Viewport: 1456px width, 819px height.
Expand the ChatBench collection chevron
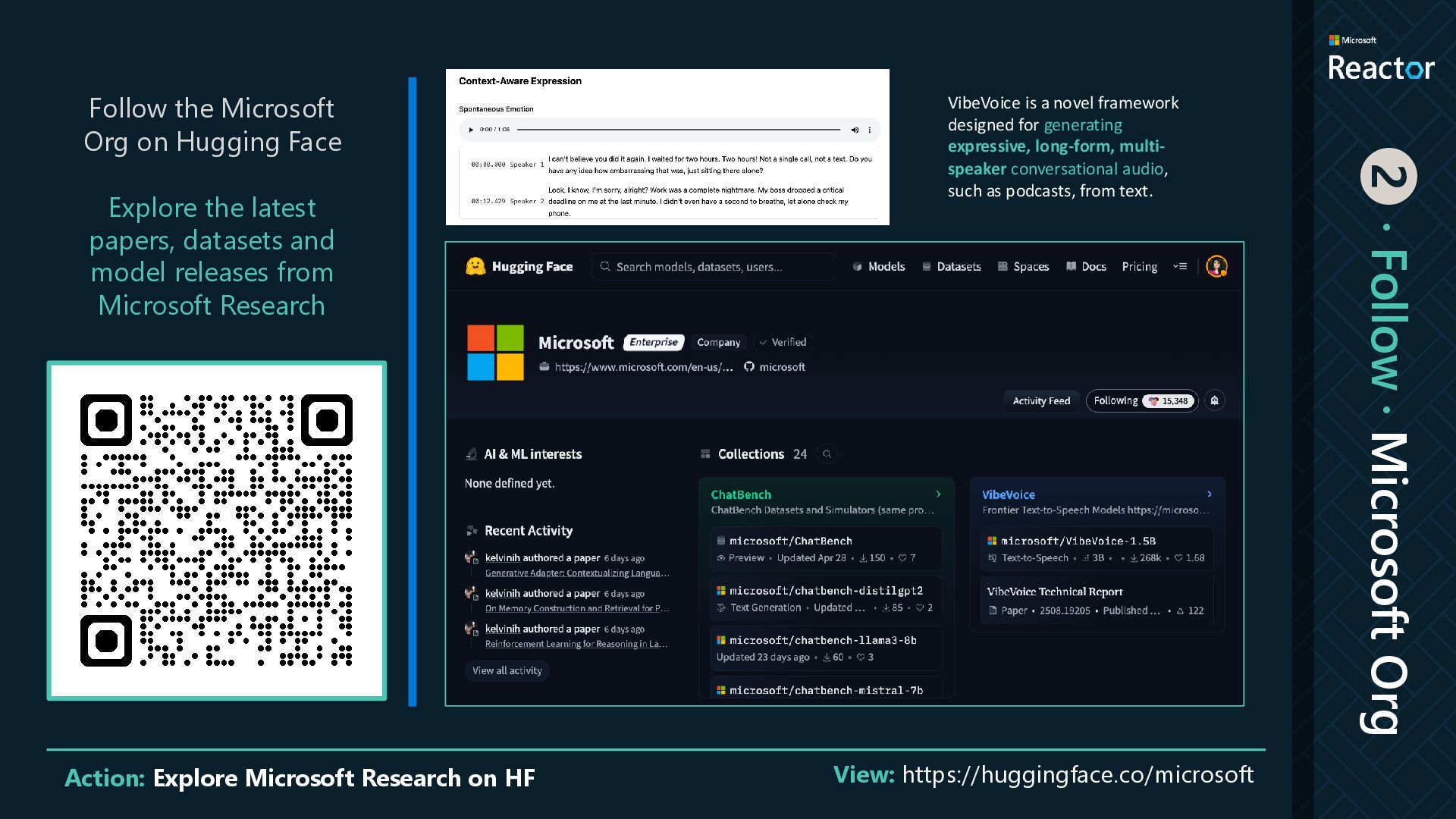(938, 494)
